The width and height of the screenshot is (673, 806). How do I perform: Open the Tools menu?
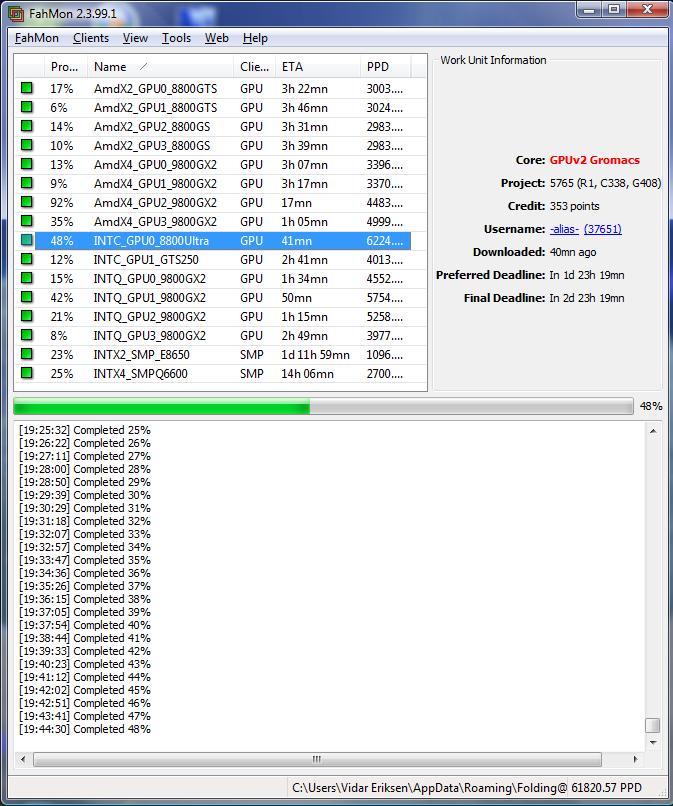(x=176, y=38)
